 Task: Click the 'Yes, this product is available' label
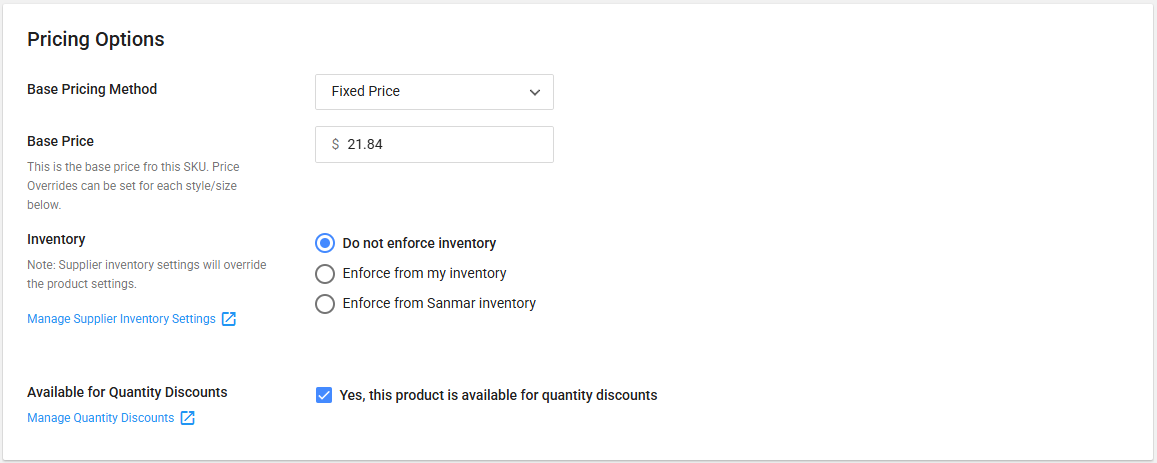click(498, 395)
